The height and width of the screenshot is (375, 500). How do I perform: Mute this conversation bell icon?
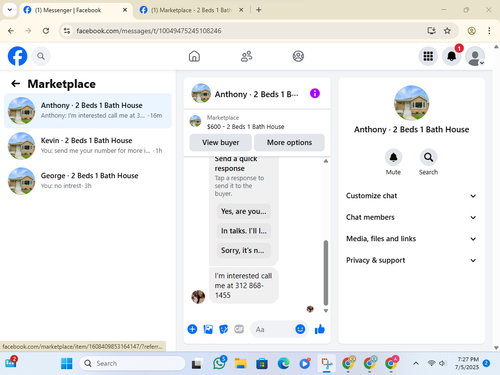pos(393,157)
